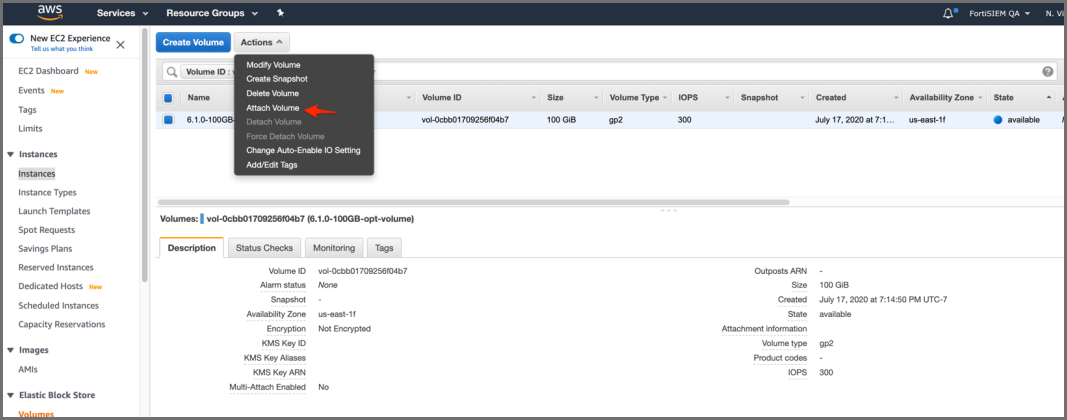Open the notifications bell icon
The width and height of the screenshot is (1067, 420).
point(949,13)
